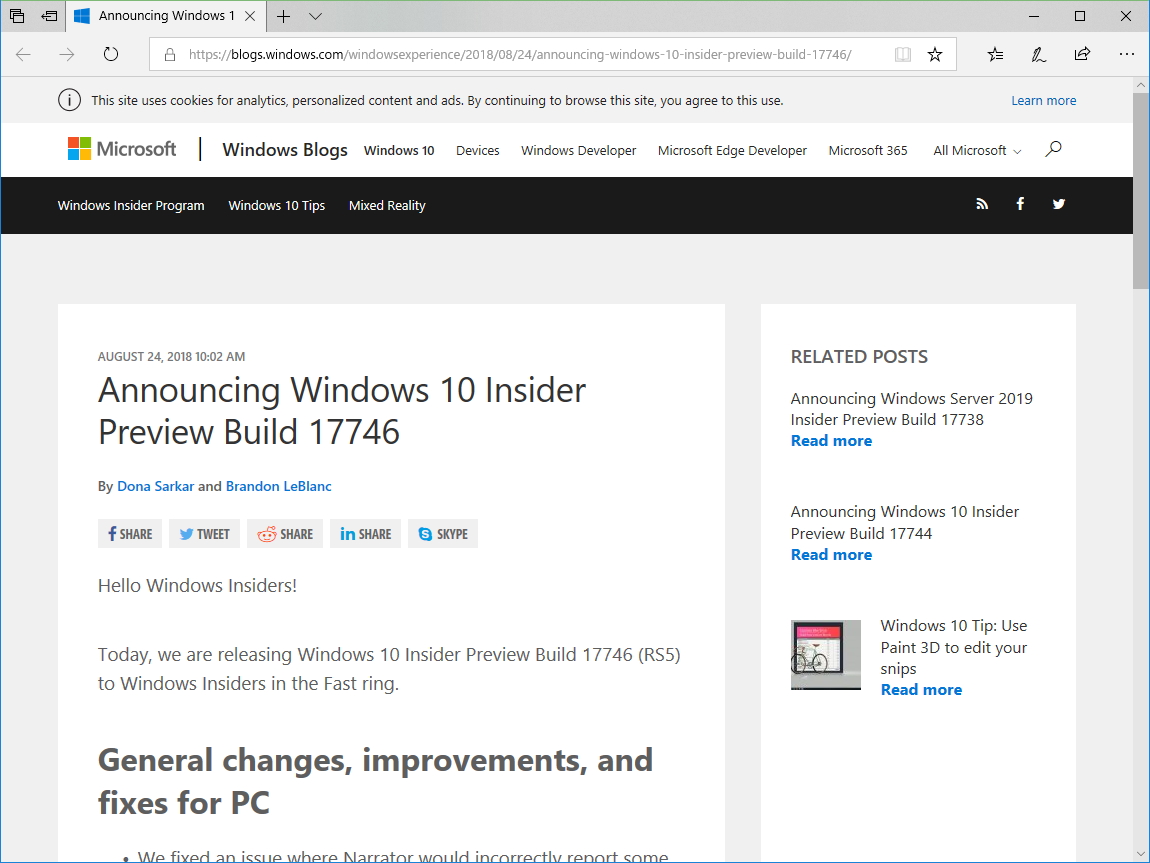This screenshot has height=863, width=1150.
Task: Select the Twitter icon in the black bar
Action: tap(1058, 204)
